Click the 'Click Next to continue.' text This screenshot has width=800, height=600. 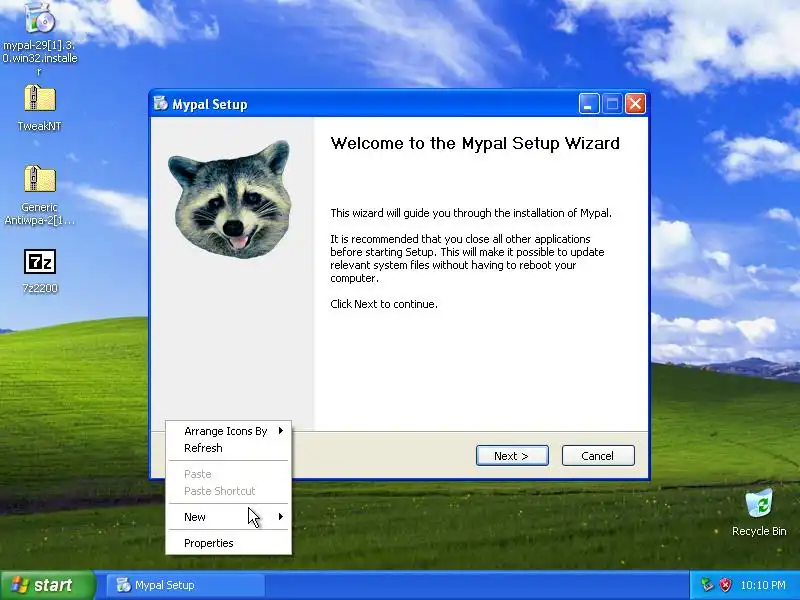pos(384,304)
